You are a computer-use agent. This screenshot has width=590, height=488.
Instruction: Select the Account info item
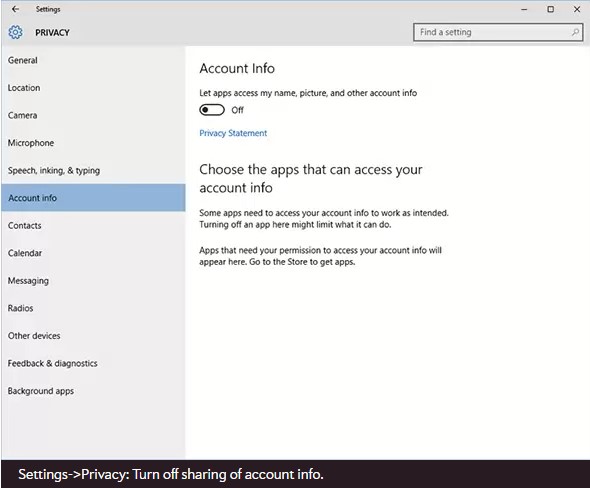tap(93, 198)
